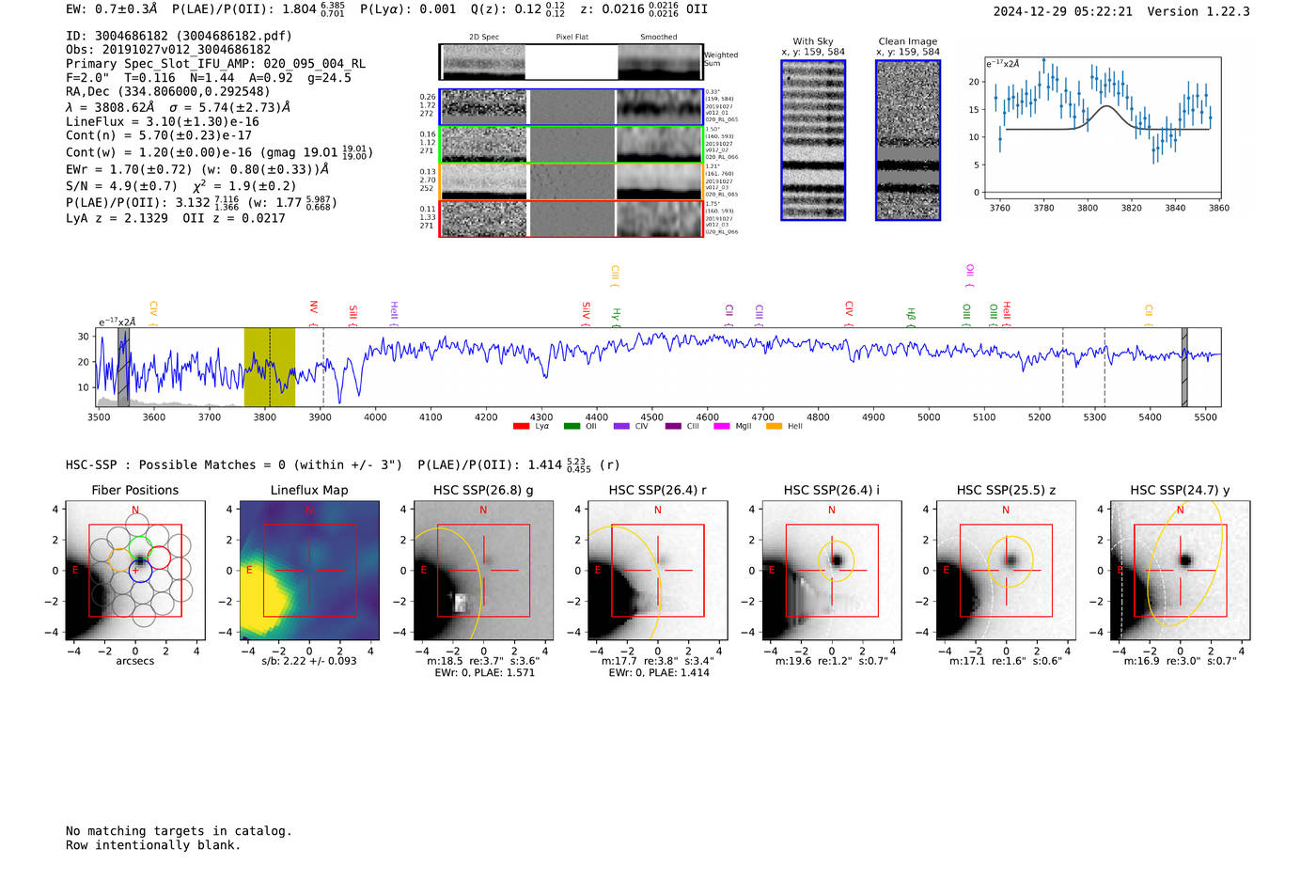
Task: Click the red HeII marker near 5100 Å
Action: (1007, 312)
